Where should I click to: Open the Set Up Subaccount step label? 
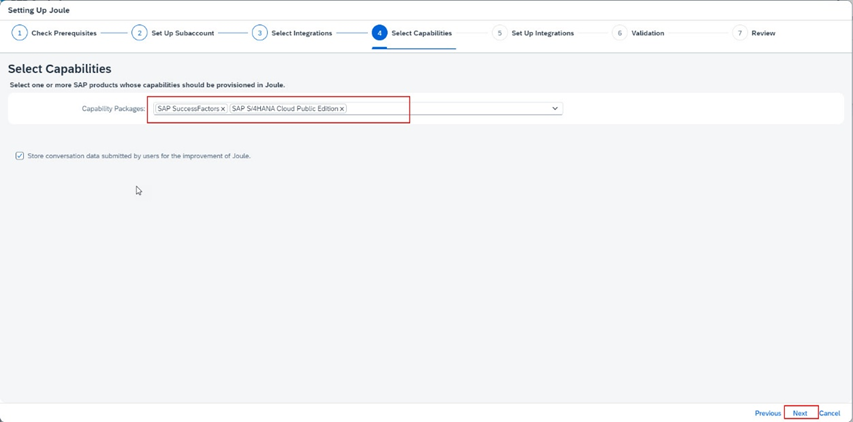click(182, 33)
